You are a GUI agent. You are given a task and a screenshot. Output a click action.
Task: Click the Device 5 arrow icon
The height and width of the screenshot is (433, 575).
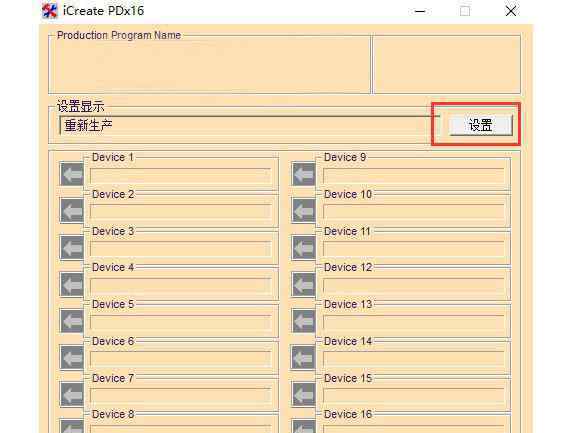pos(72,321)
